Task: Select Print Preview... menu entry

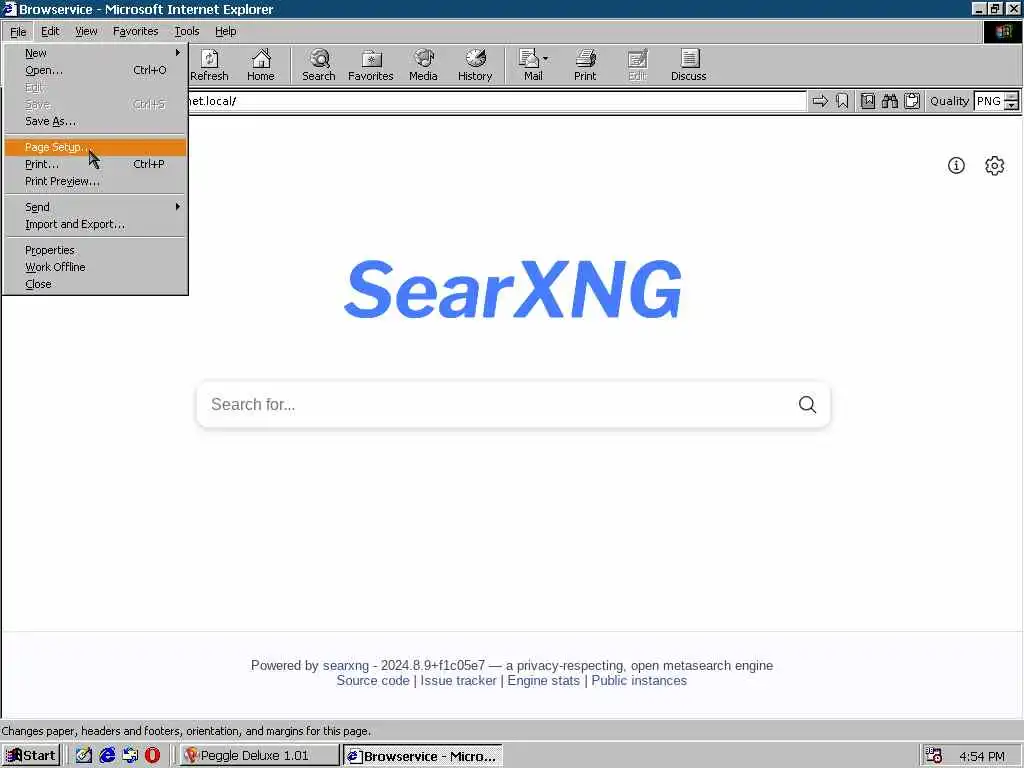Action: point(96,181)
